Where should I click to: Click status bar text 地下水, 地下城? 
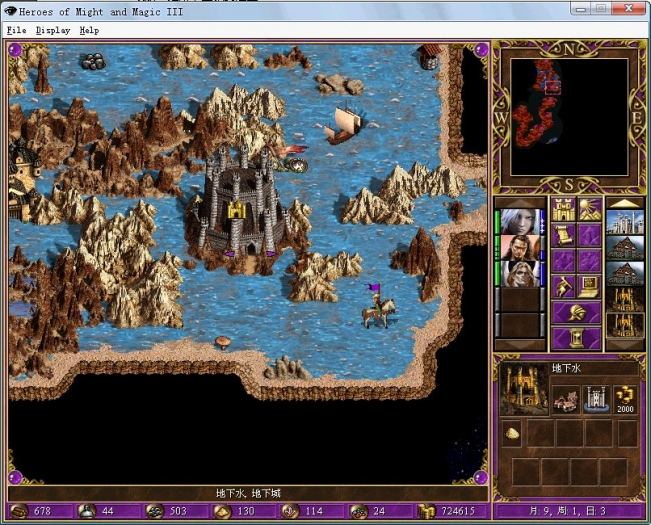248,493
